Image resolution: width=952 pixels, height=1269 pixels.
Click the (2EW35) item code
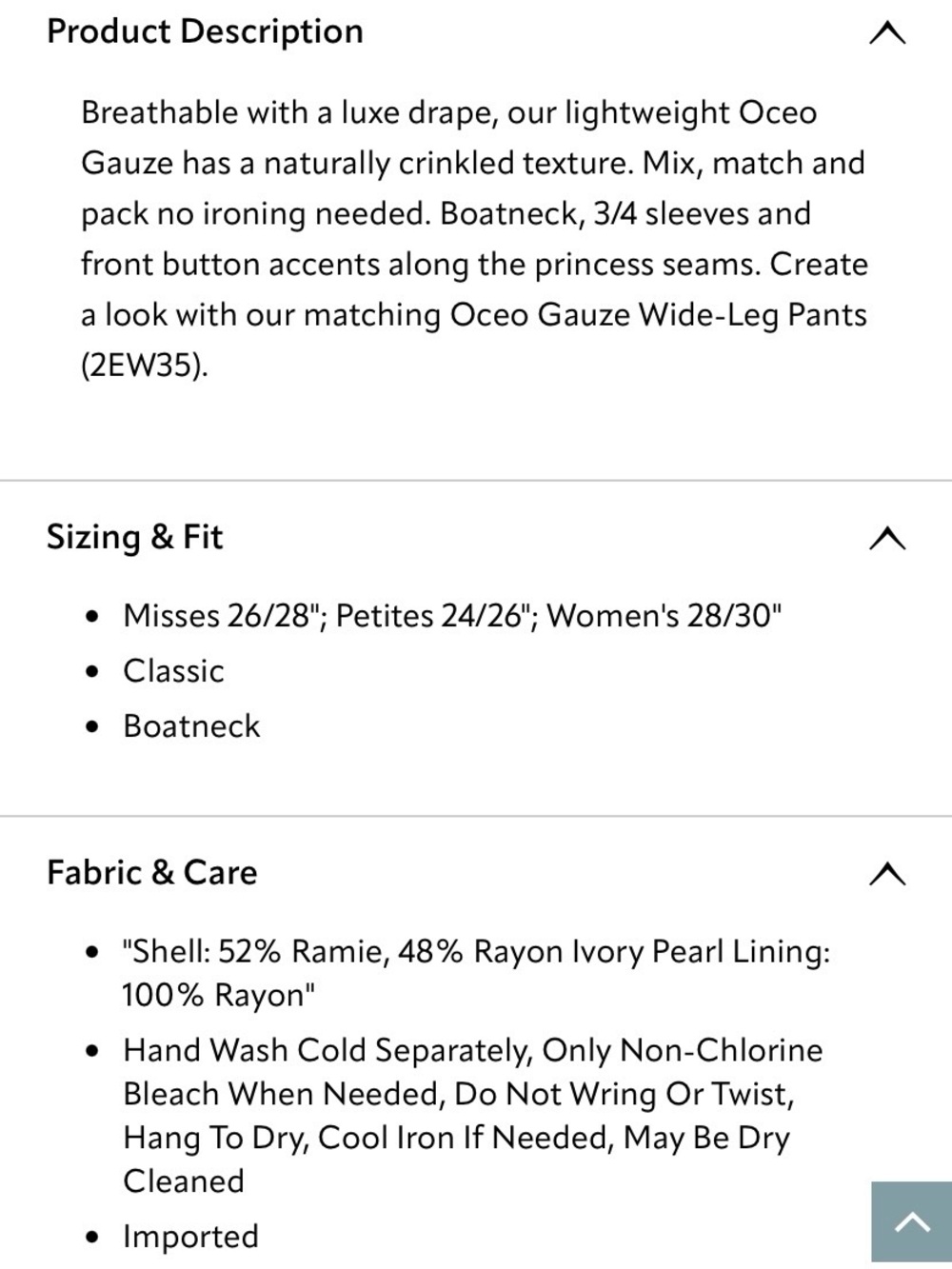pyautogui.click(x=141, y=366)
